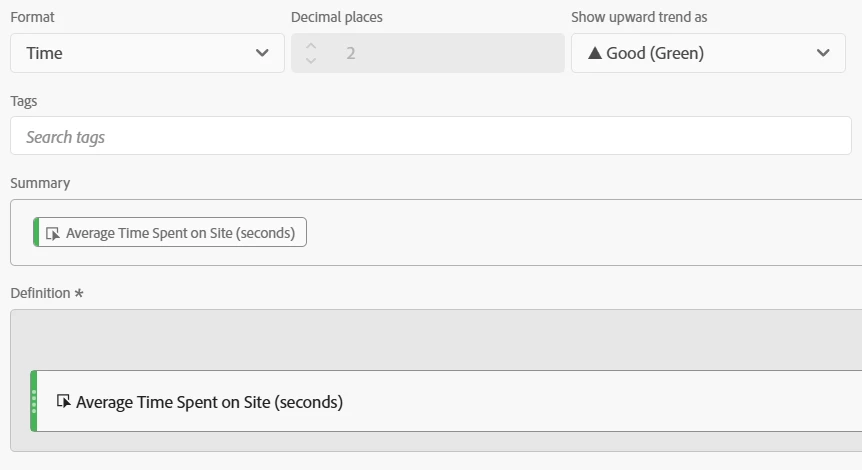Click the calculated metric icon in Definition row
Image resolution: width=862 pixels, height=470 pixels.
pyautogui.click(x=63, y=401)
